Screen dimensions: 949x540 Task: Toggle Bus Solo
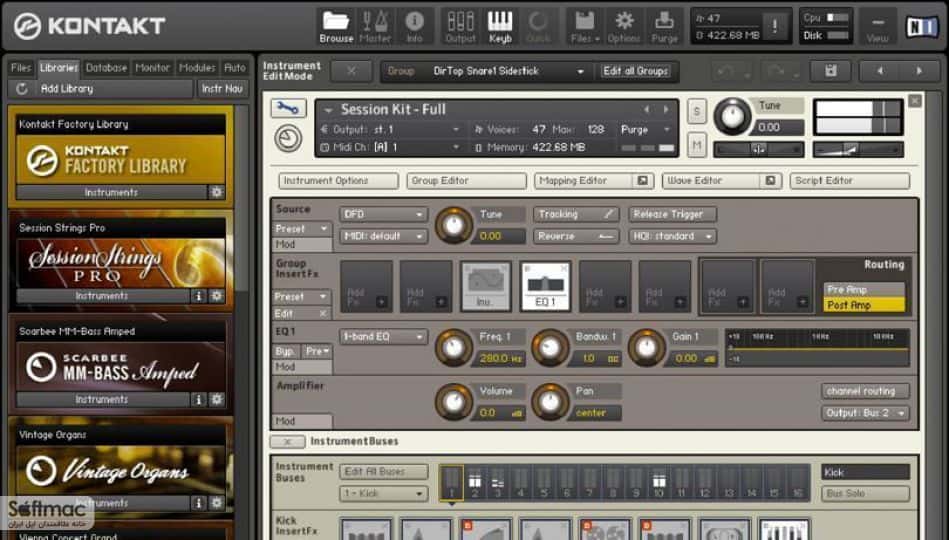[x=865, y=493]
